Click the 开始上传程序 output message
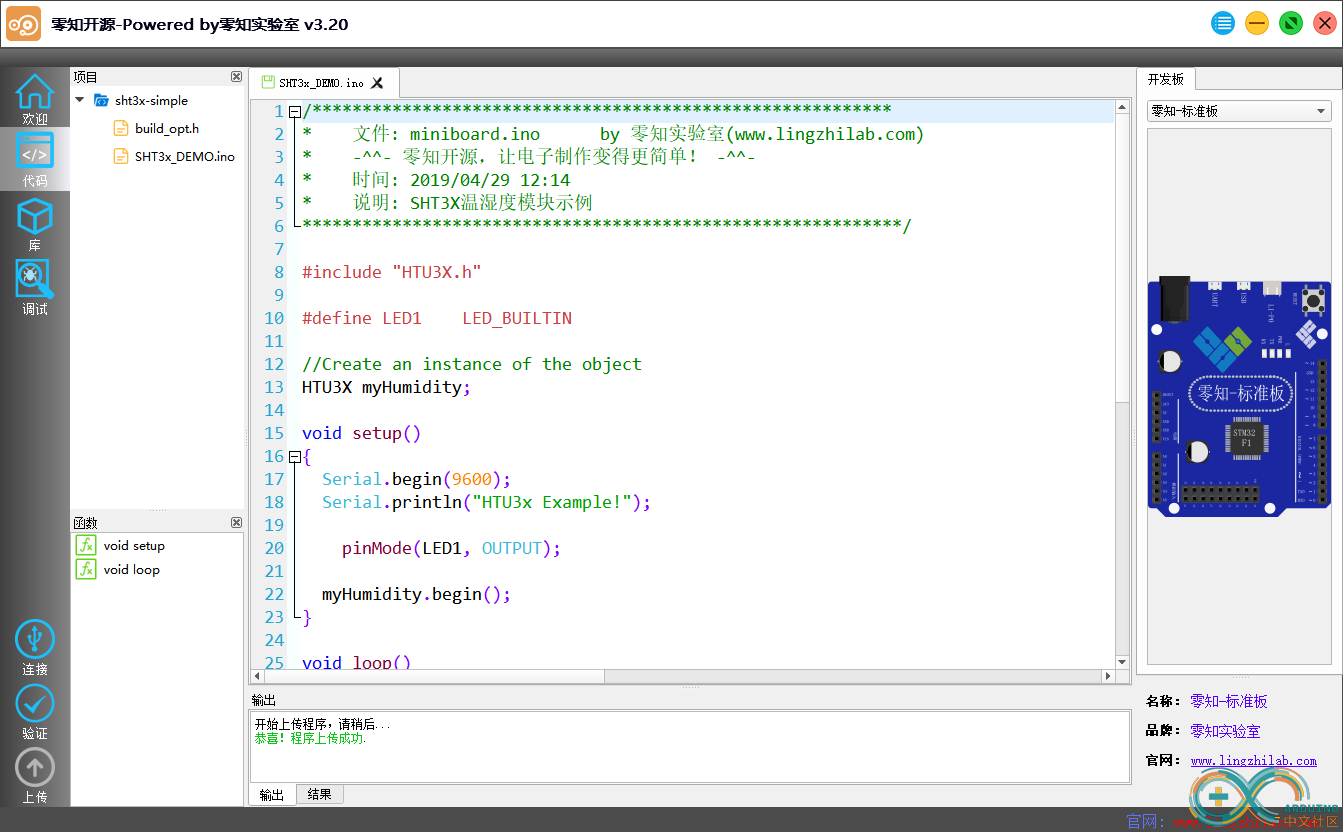The height and width of the screenshot is (832, 1343). pyautogui.click(x=322, y=724)
